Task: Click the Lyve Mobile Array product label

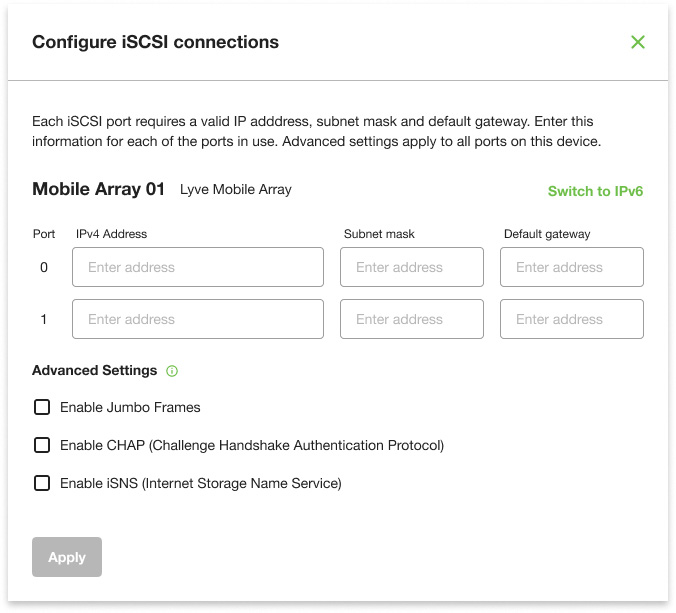Action: click(x=236, y=189)
